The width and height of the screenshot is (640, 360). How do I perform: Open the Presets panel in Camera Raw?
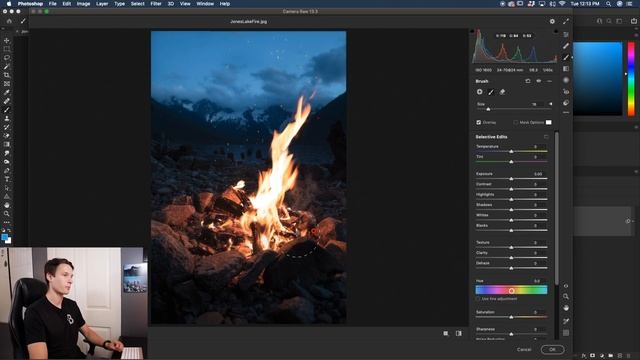pyautogui.click(x=566, y=103)
